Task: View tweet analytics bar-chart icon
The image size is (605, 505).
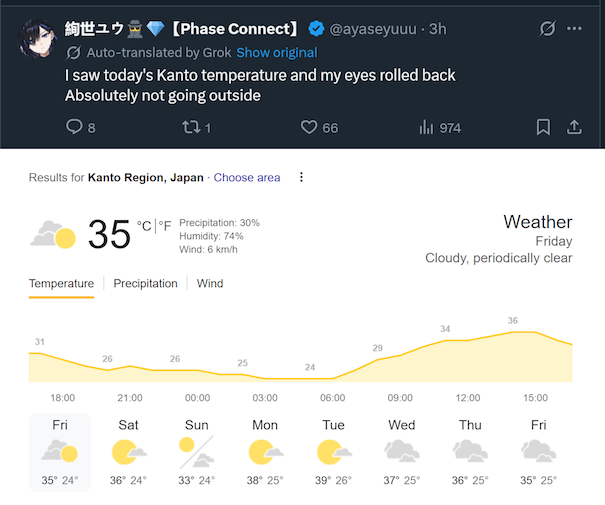Action: tap(426, 127)
